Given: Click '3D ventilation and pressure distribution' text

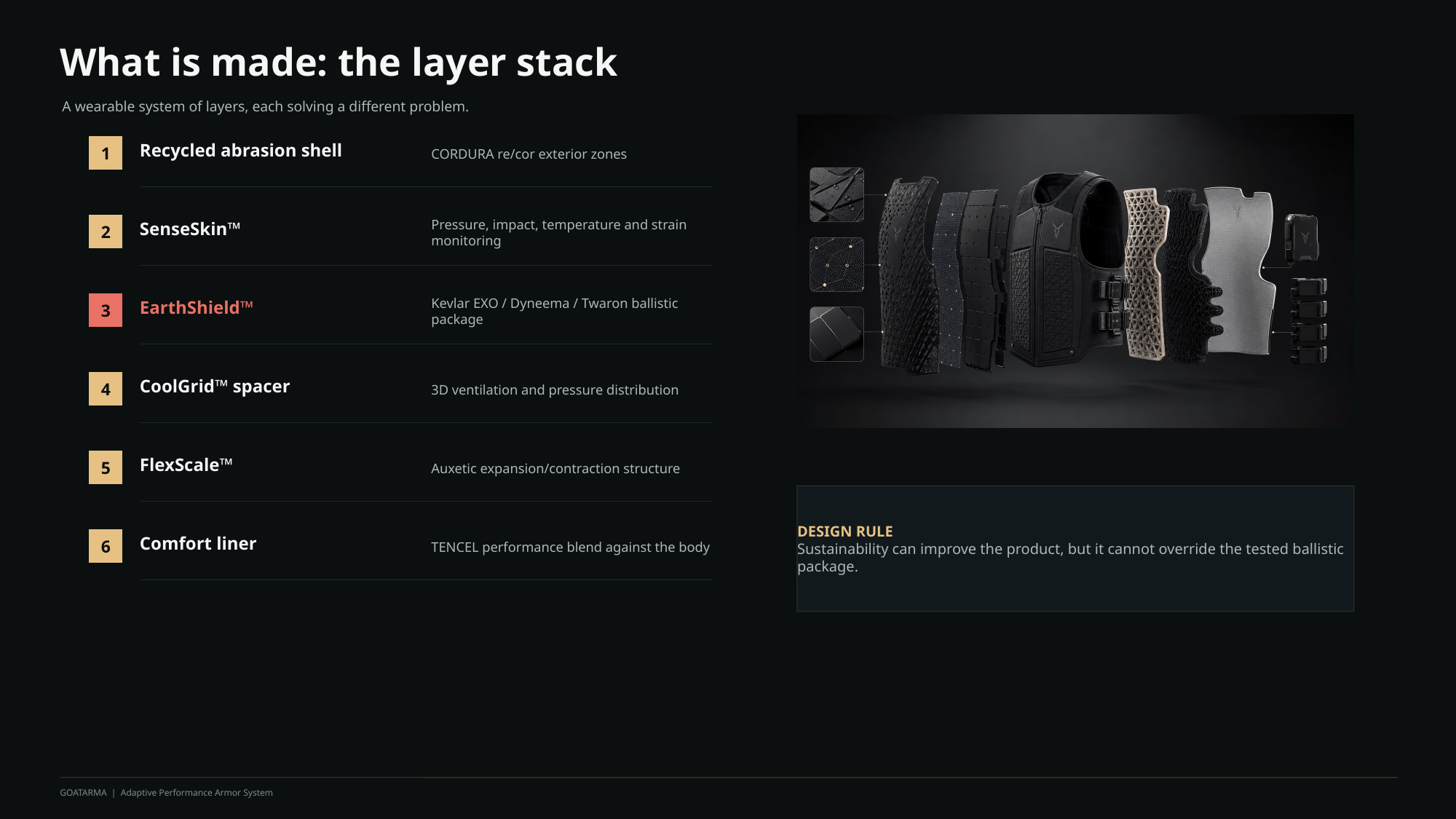Looking at the screenshot, I should click(555, 390).
